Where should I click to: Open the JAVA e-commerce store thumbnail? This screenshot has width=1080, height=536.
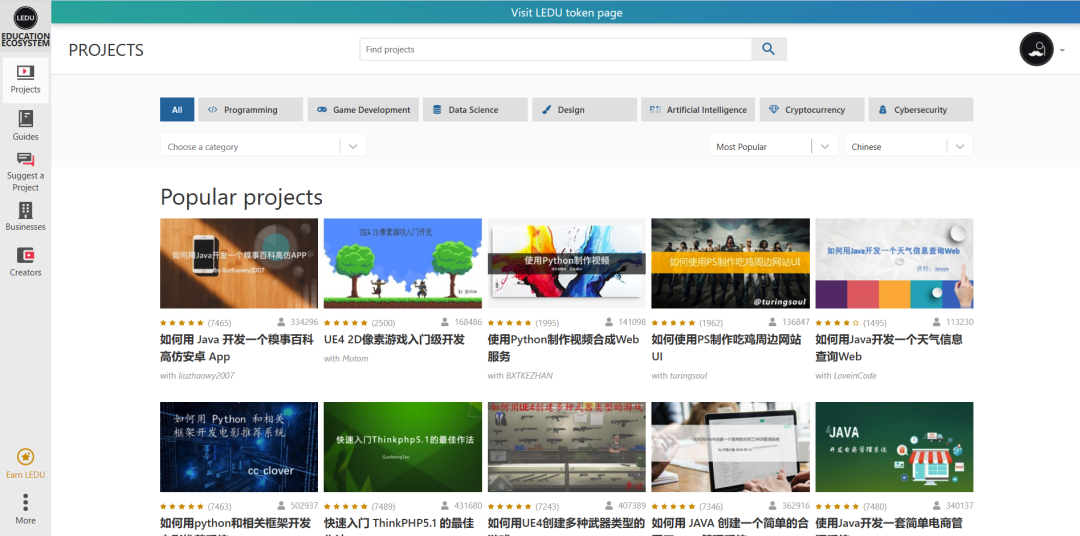coord(895,446)
